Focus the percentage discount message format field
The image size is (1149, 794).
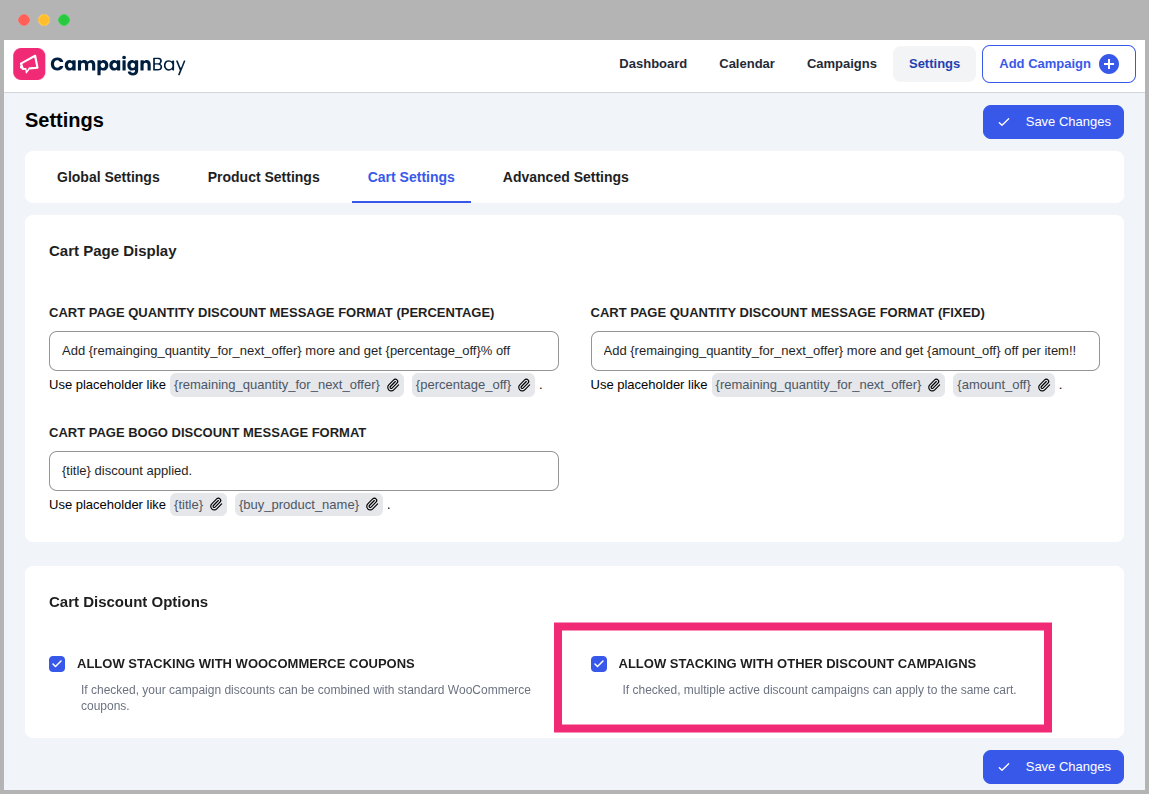coord(303,351)
